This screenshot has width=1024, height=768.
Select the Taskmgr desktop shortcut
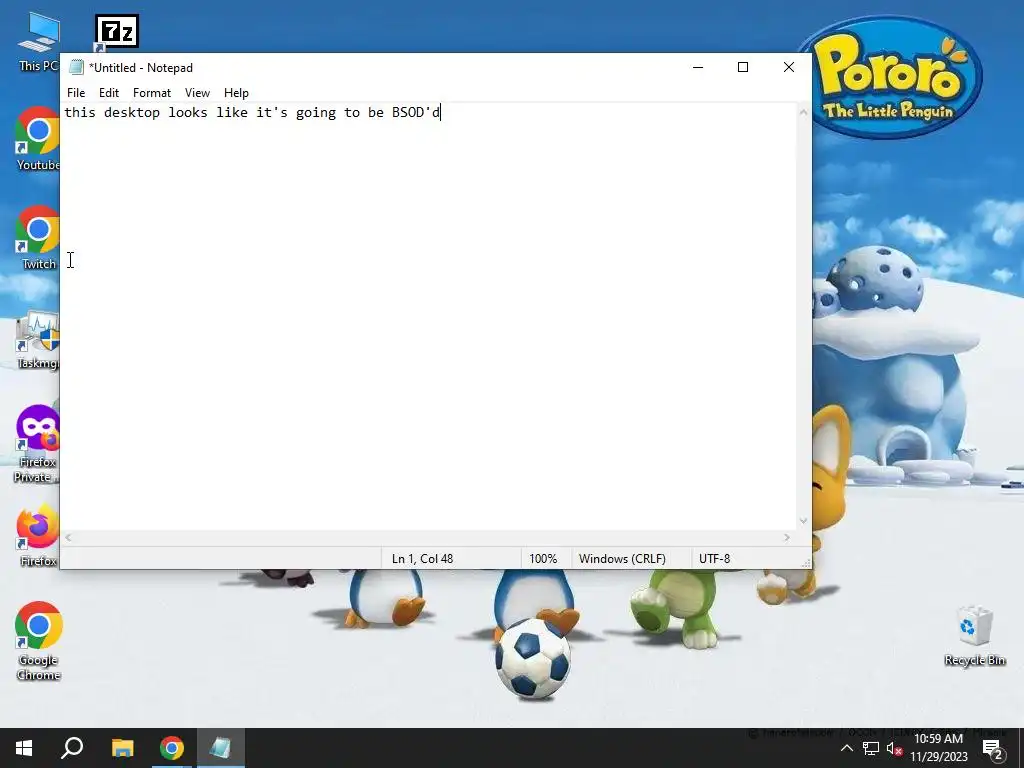point(38,340)
